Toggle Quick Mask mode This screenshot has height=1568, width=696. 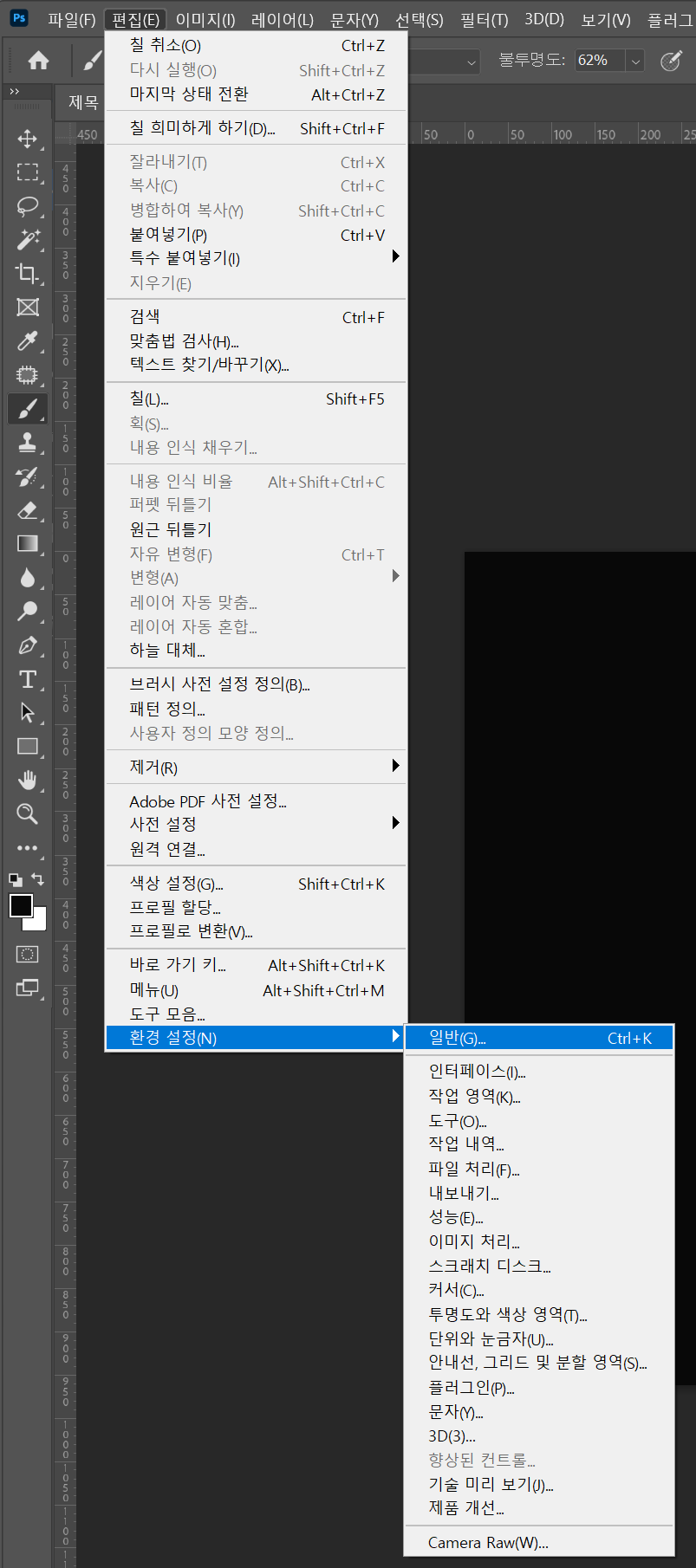tap(27, 955)
